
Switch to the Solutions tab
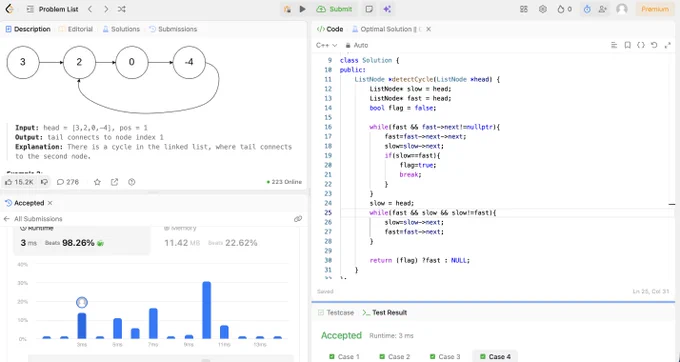click(121, 29)
